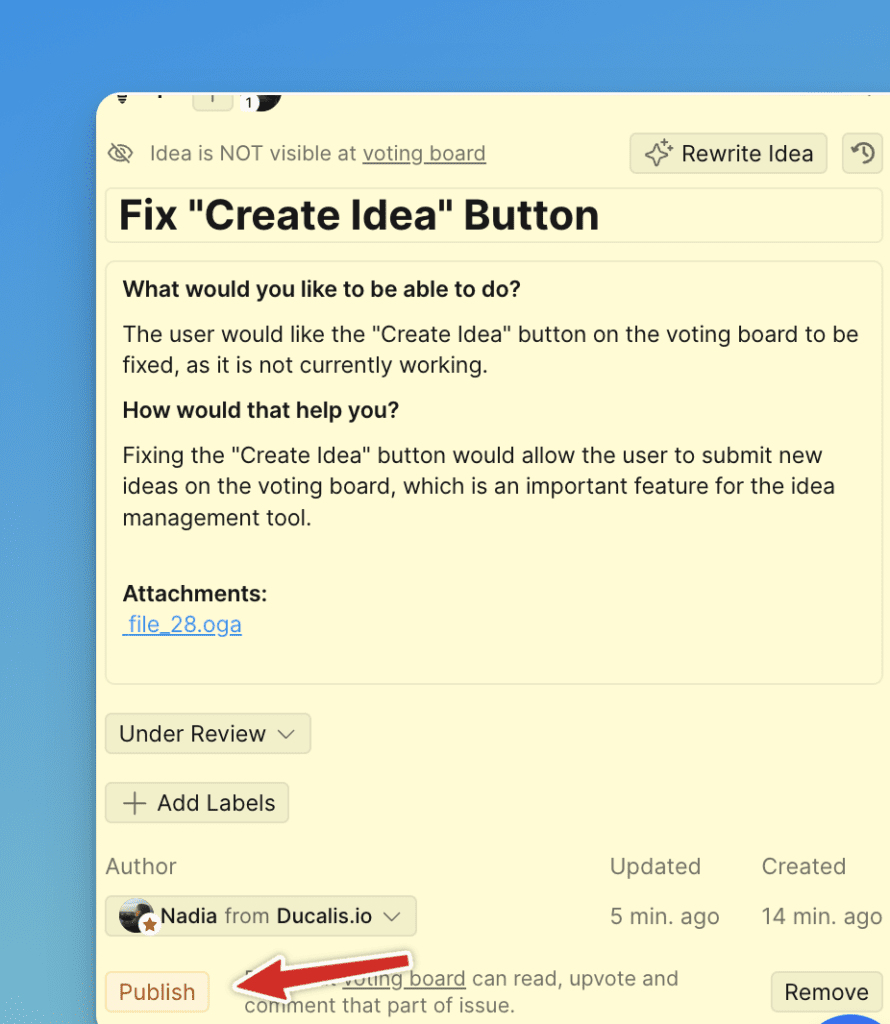The height and width of the screenshot is (1024, 890).
Task: Click the Add Labels button
Action: tap(197, 803)
